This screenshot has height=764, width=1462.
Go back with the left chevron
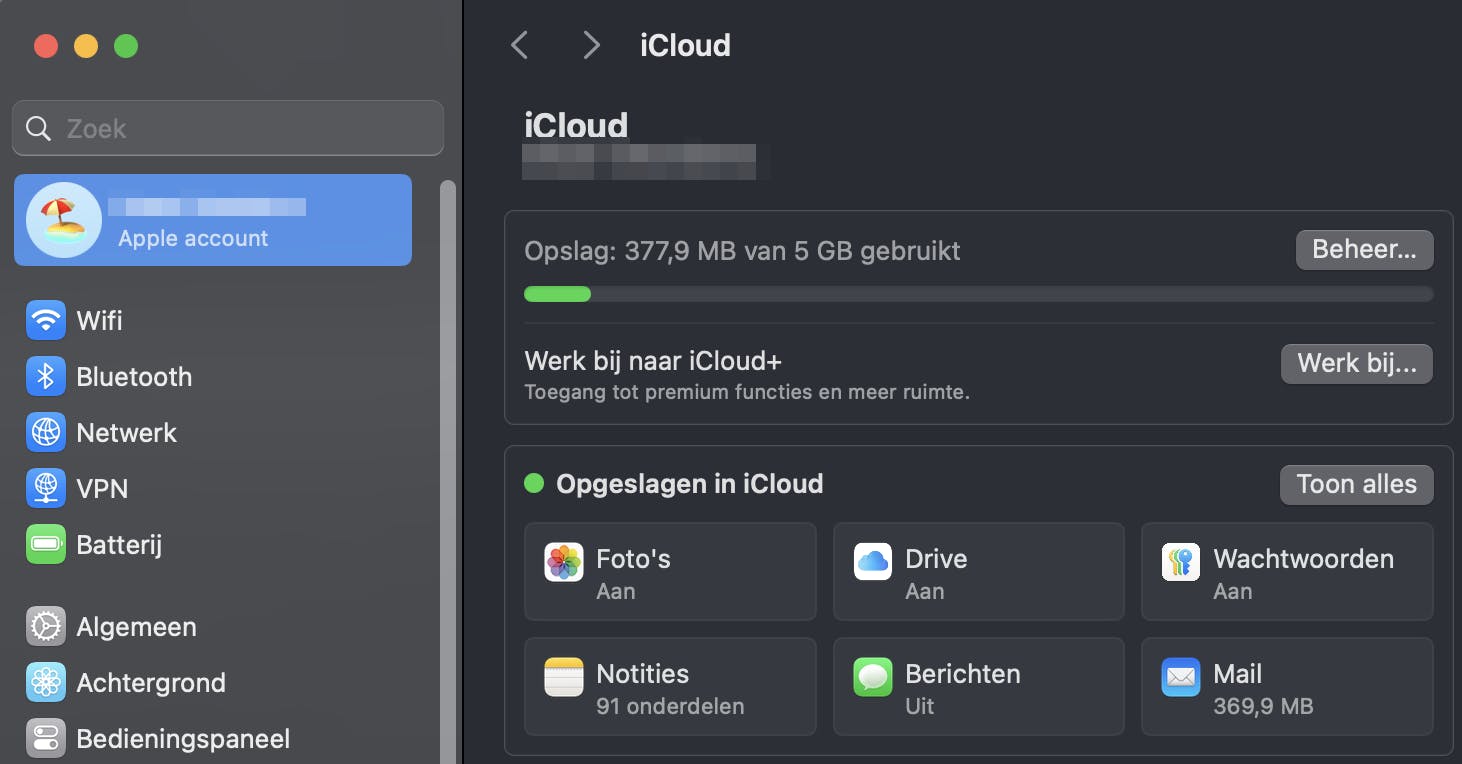click(x=519, y=45)
